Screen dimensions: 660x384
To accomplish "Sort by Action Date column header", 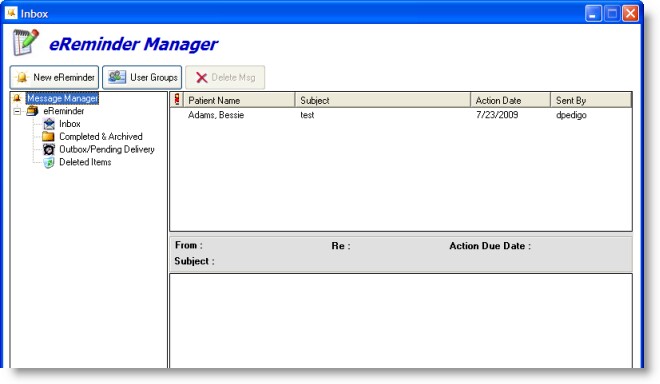I will coord(511,100).
